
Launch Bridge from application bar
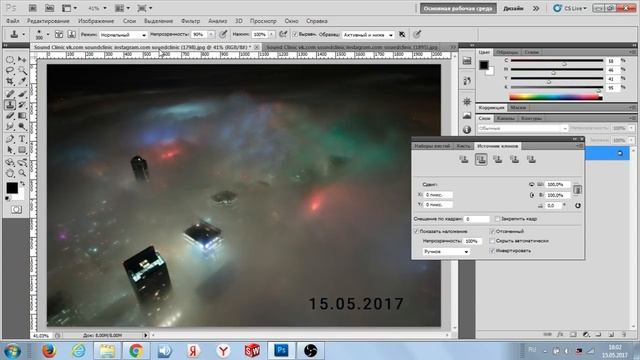(x=33, y=8)
